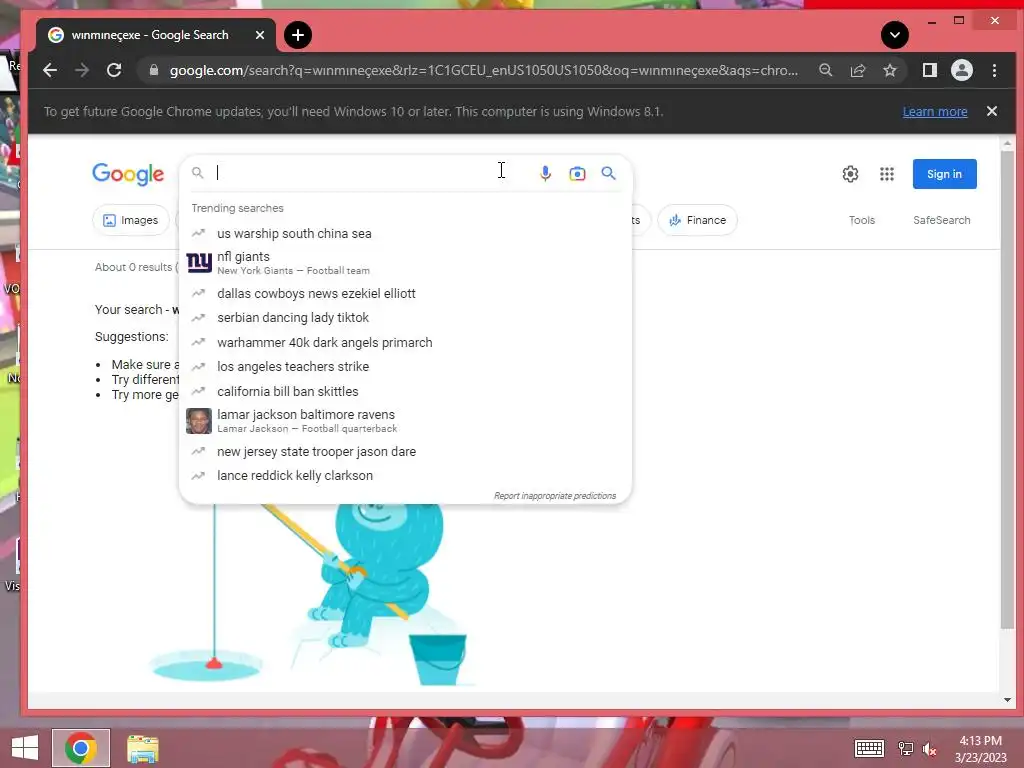This screenshot has width=1024, height=768.
Task: Expand the tab search dropdown arrow
Action: point(895,35)
